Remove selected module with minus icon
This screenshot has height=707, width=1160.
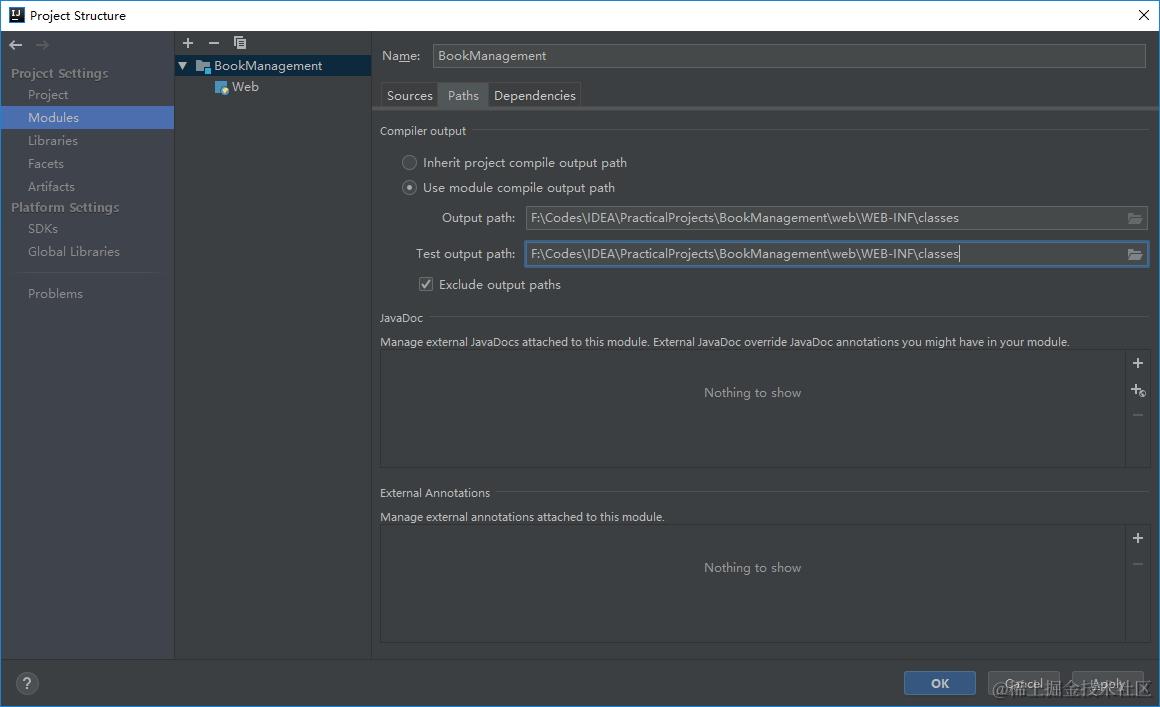[214, 43]
